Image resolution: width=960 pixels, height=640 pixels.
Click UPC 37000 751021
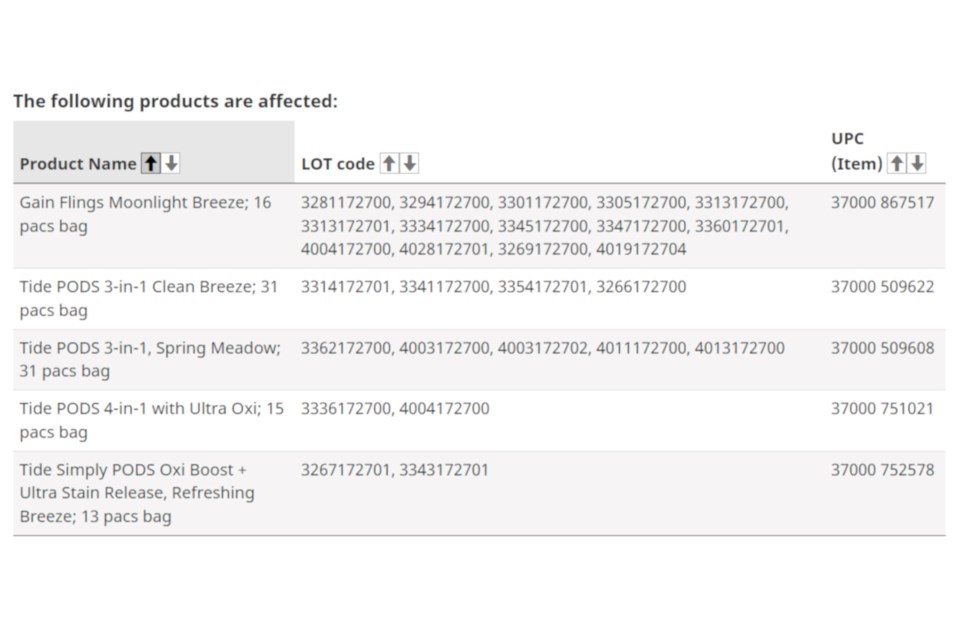point(882,408)
